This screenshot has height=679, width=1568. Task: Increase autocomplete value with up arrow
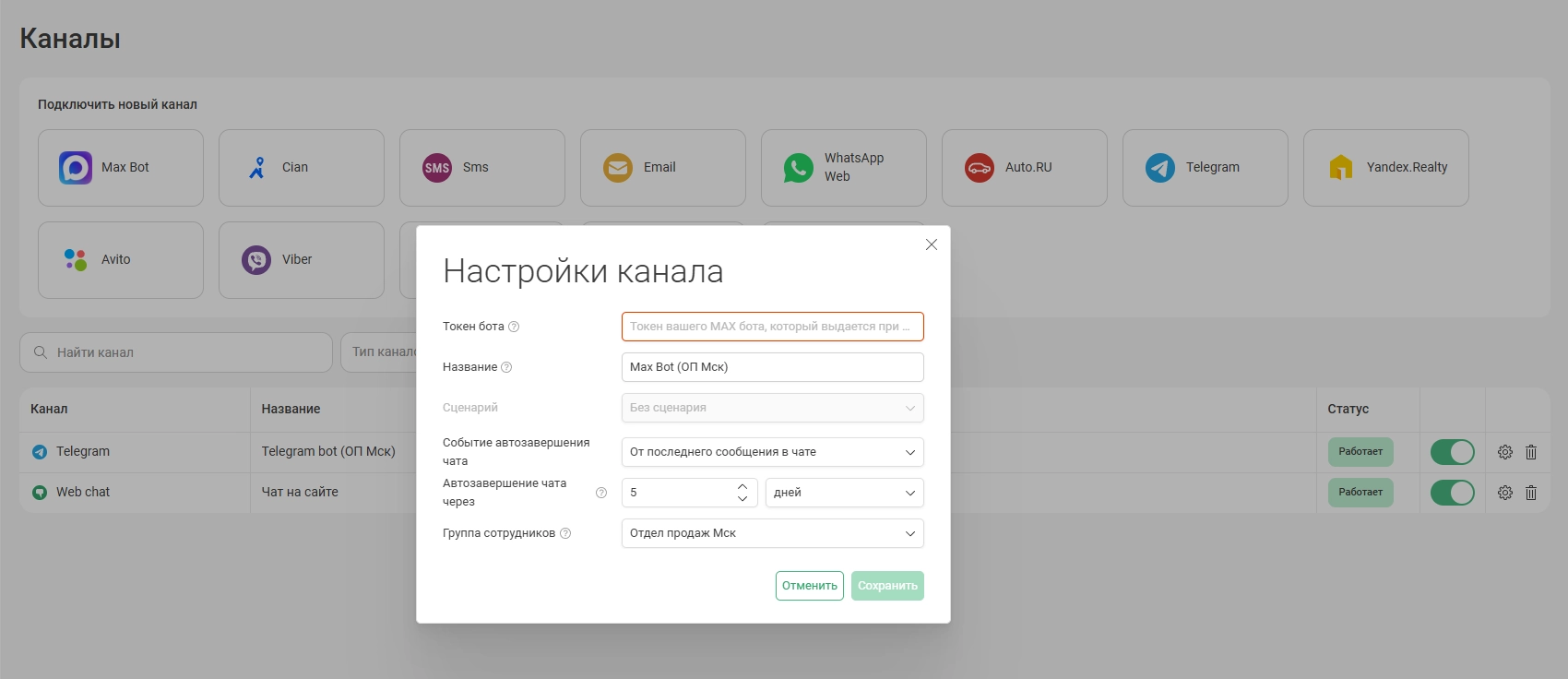click(742, 486)
